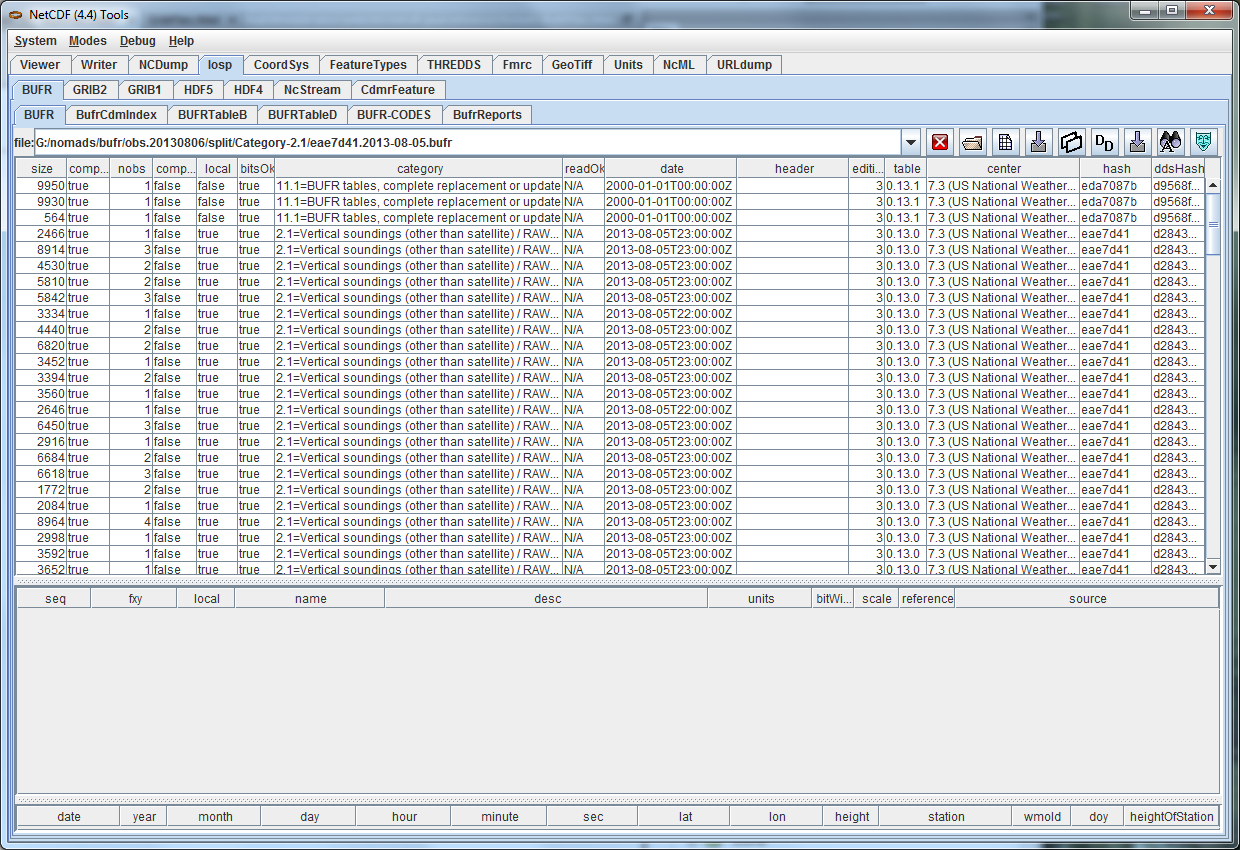Open the BufrReports sub-tab
This screenshot has height=850, width=1240.
point(487,115)
